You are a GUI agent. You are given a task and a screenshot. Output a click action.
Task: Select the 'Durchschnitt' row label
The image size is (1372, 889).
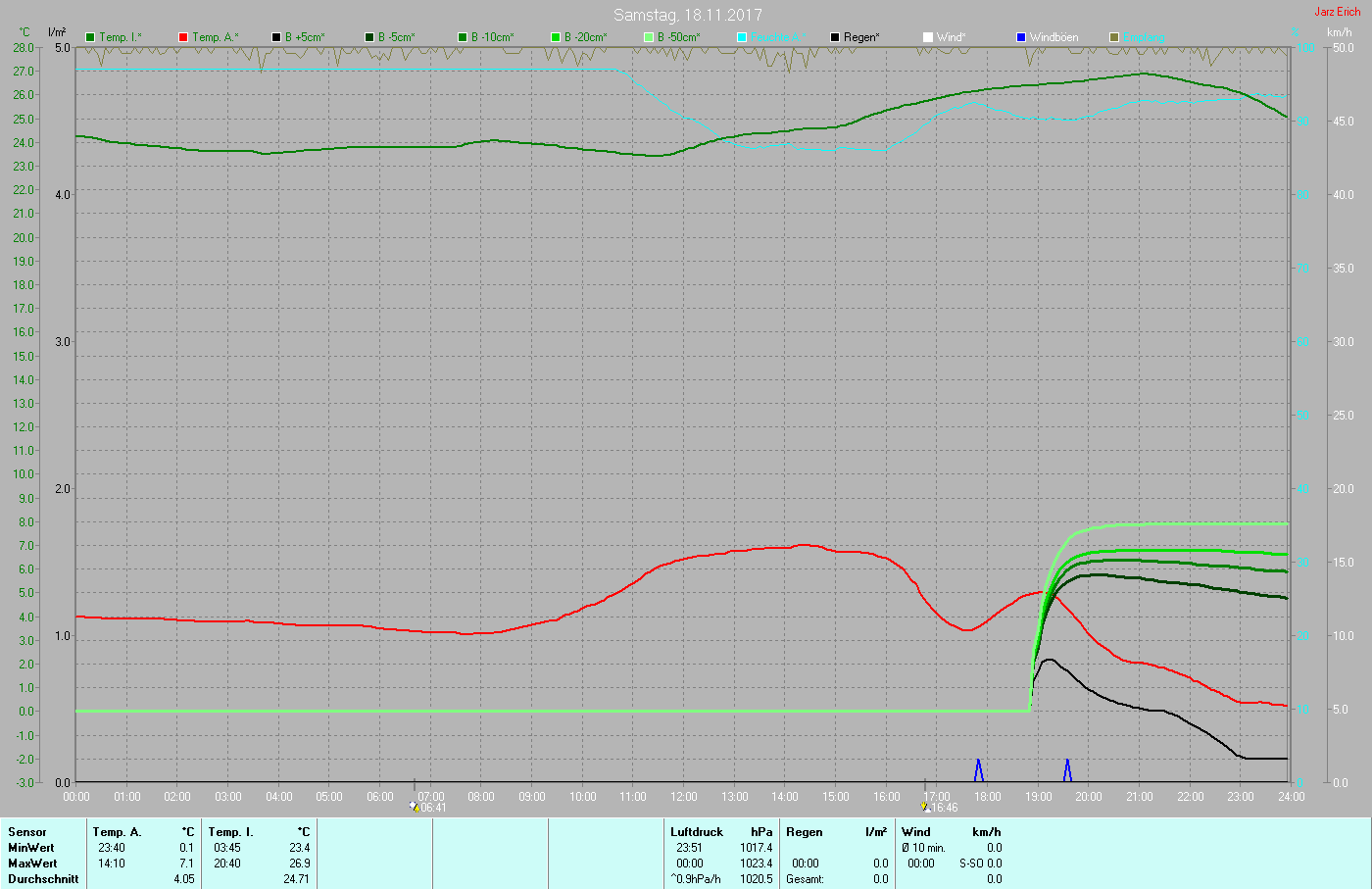(43, 879)
